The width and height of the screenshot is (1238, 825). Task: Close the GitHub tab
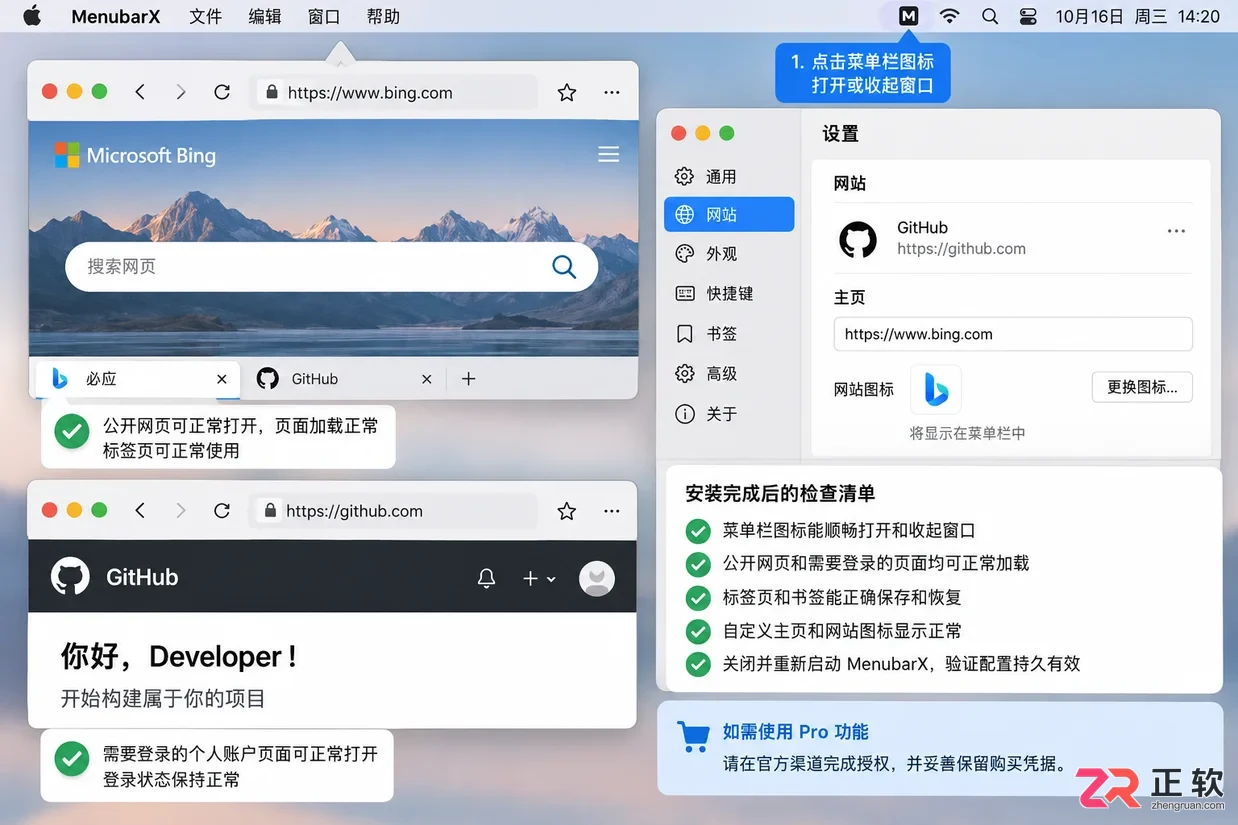pyautogui.click(x=427, y=379)
